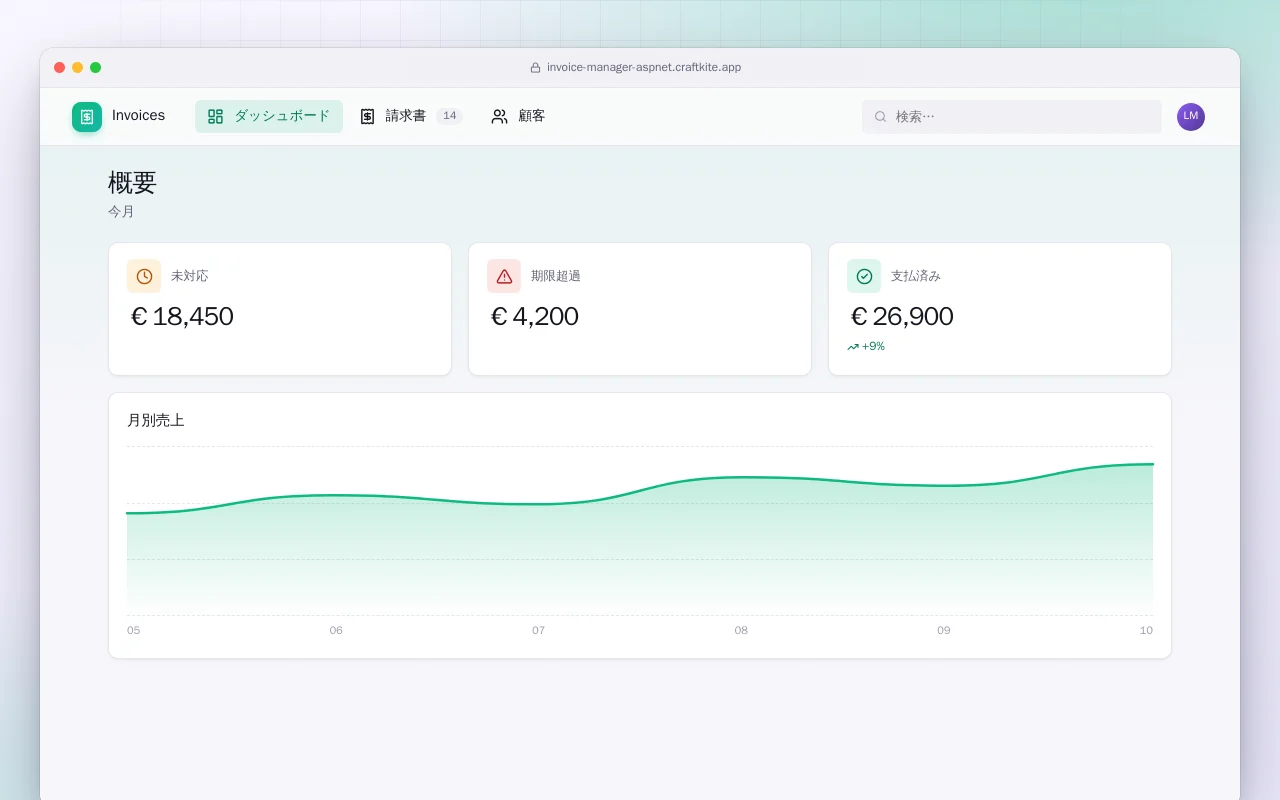
Task: Click the 14 badge on 請求書
Action: [x=450, y=116]
